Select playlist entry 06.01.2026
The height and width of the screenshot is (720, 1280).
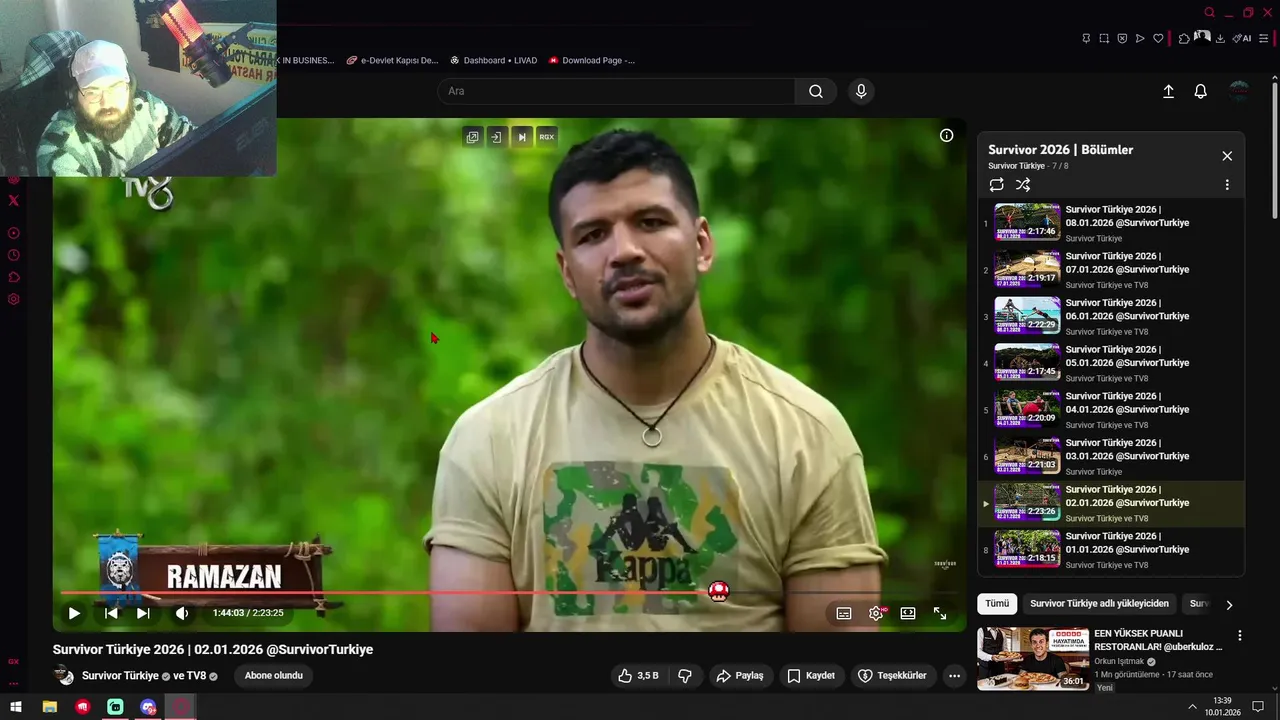coord(1110,316)
